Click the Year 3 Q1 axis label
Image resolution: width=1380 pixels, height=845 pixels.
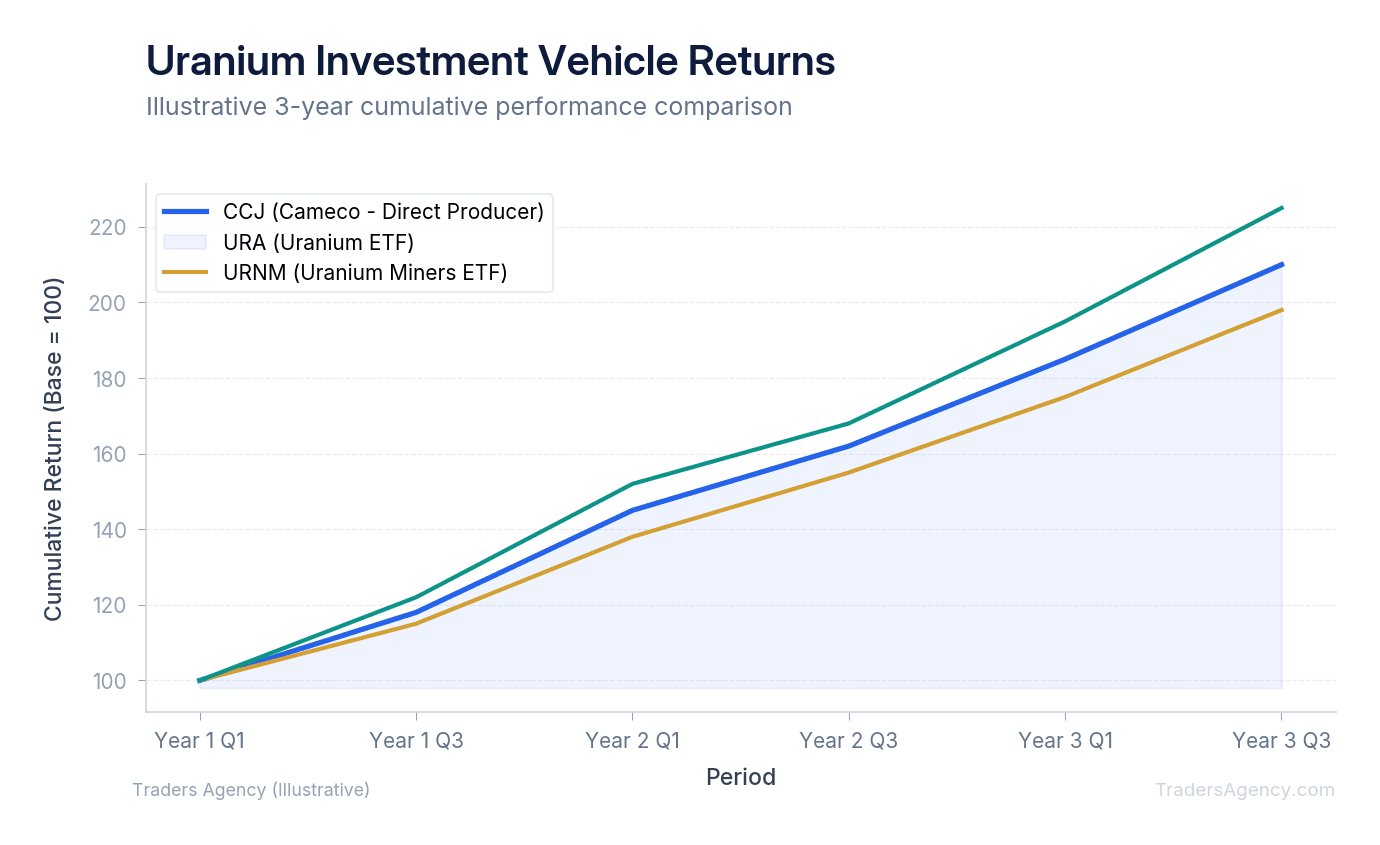tap(1065, 740)
